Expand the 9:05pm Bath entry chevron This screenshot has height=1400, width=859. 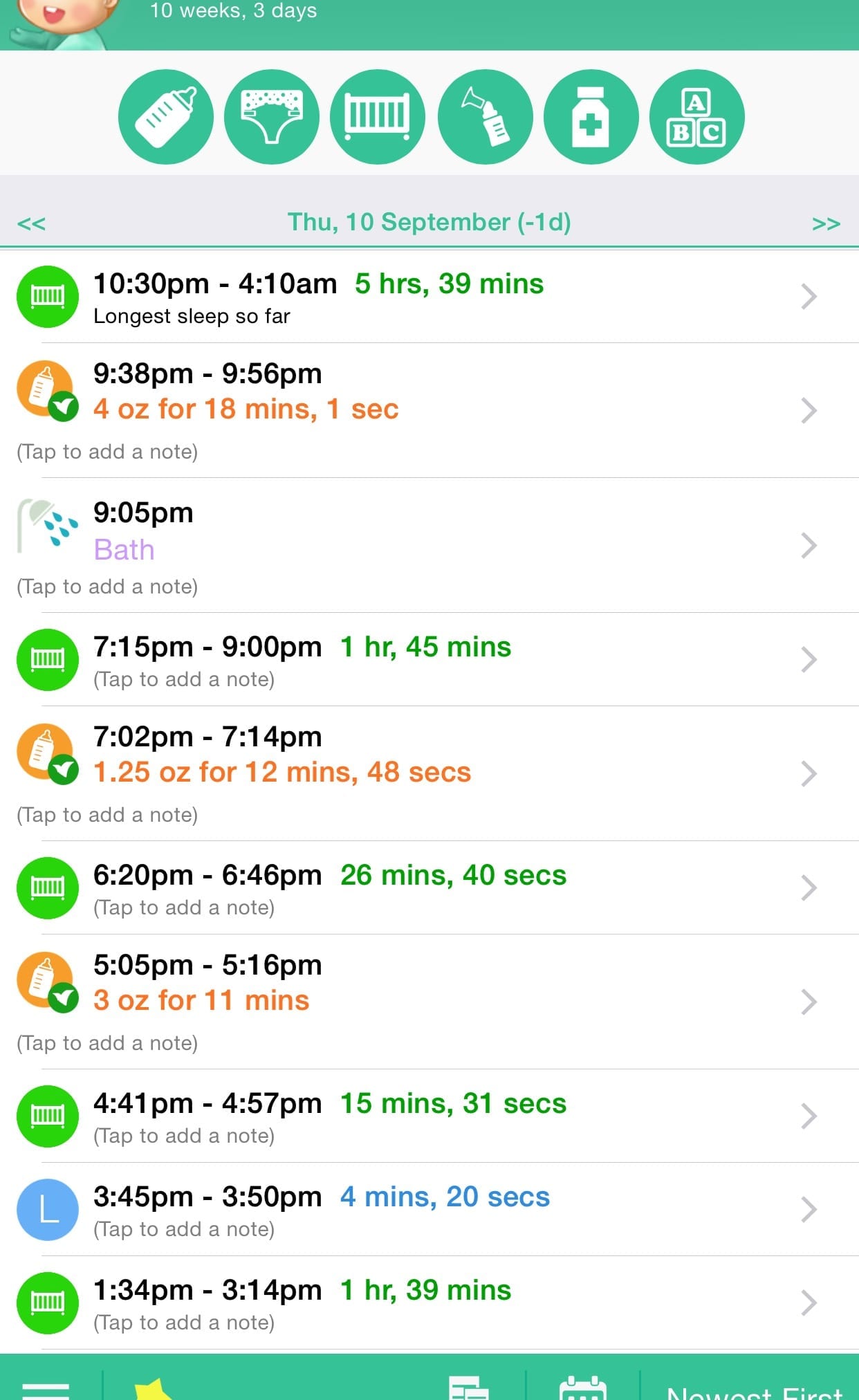coord(809,546)
